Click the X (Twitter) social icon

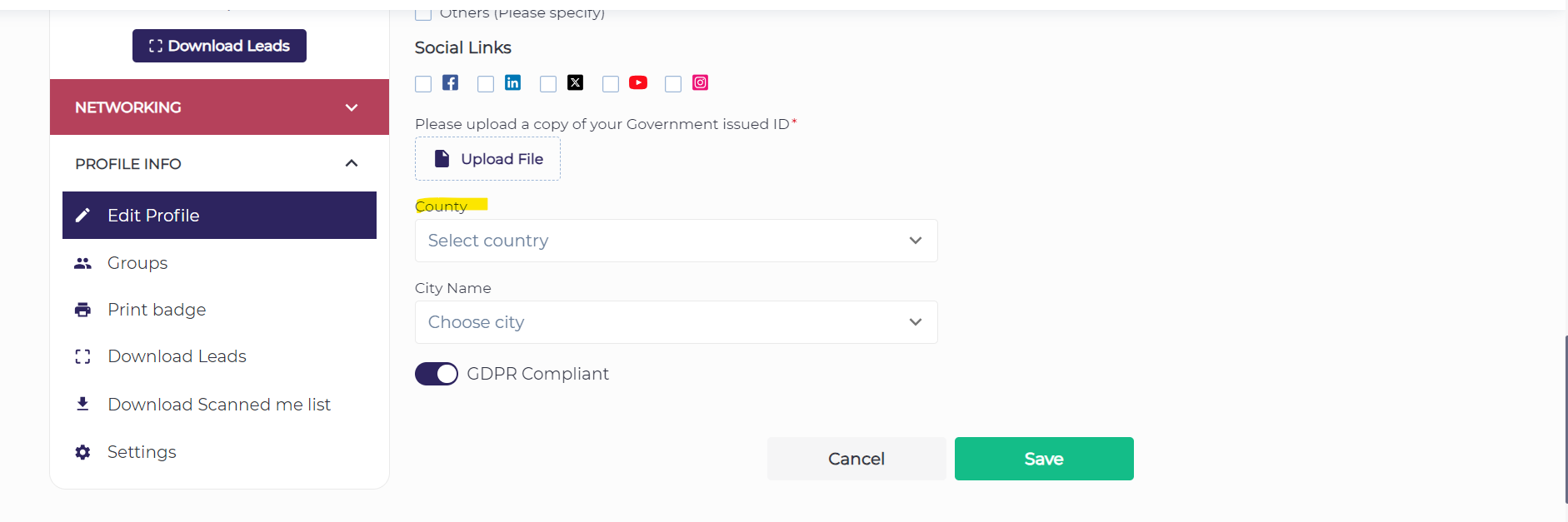pyautogui.click(x=575, y=82)
